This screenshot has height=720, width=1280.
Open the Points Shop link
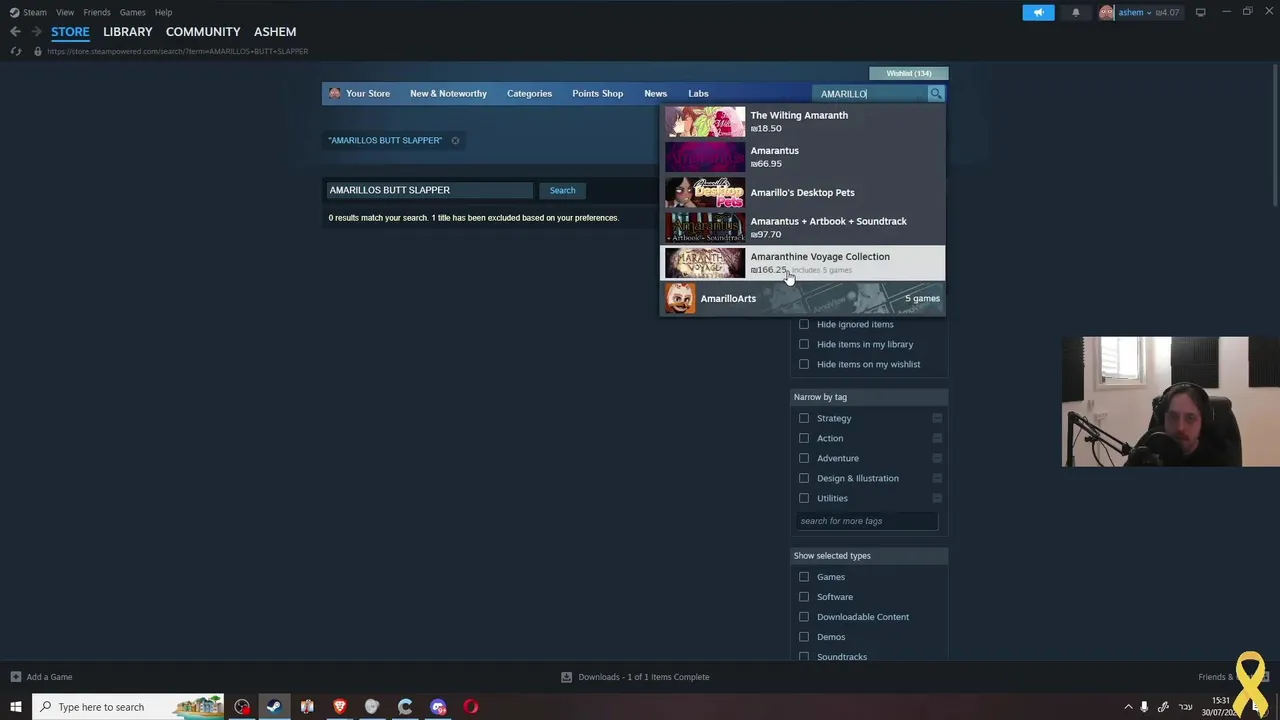(597, 94)
